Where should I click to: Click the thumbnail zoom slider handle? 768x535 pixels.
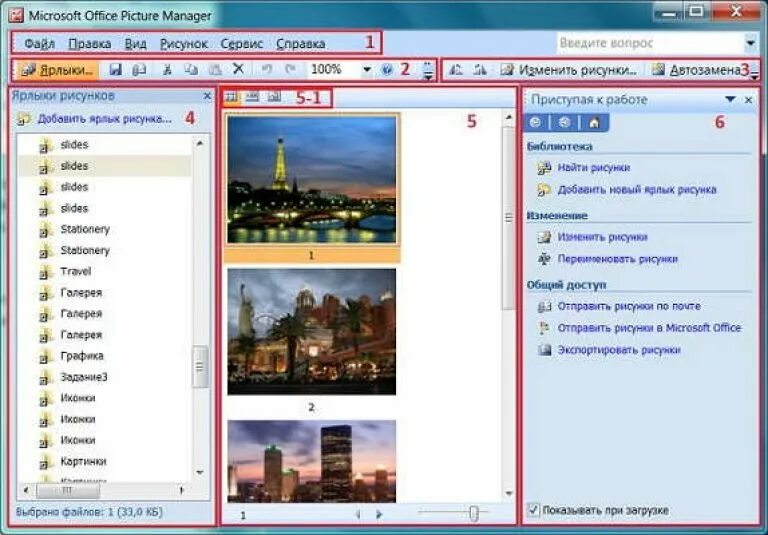(x=474, y=513)
